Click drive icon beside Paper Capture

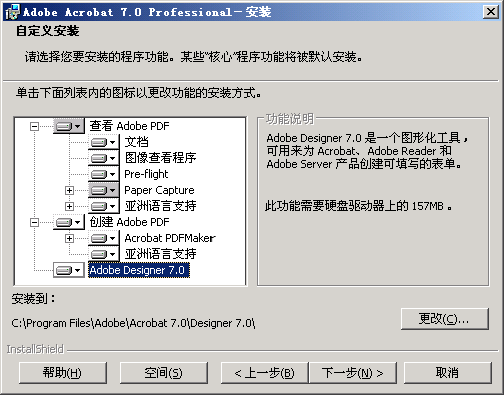coord(104,190)
